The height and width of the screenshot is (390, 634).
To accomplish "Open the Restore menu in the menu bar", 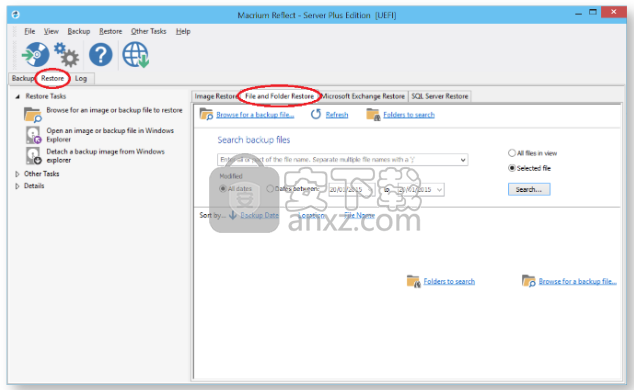I will (110, 32).
